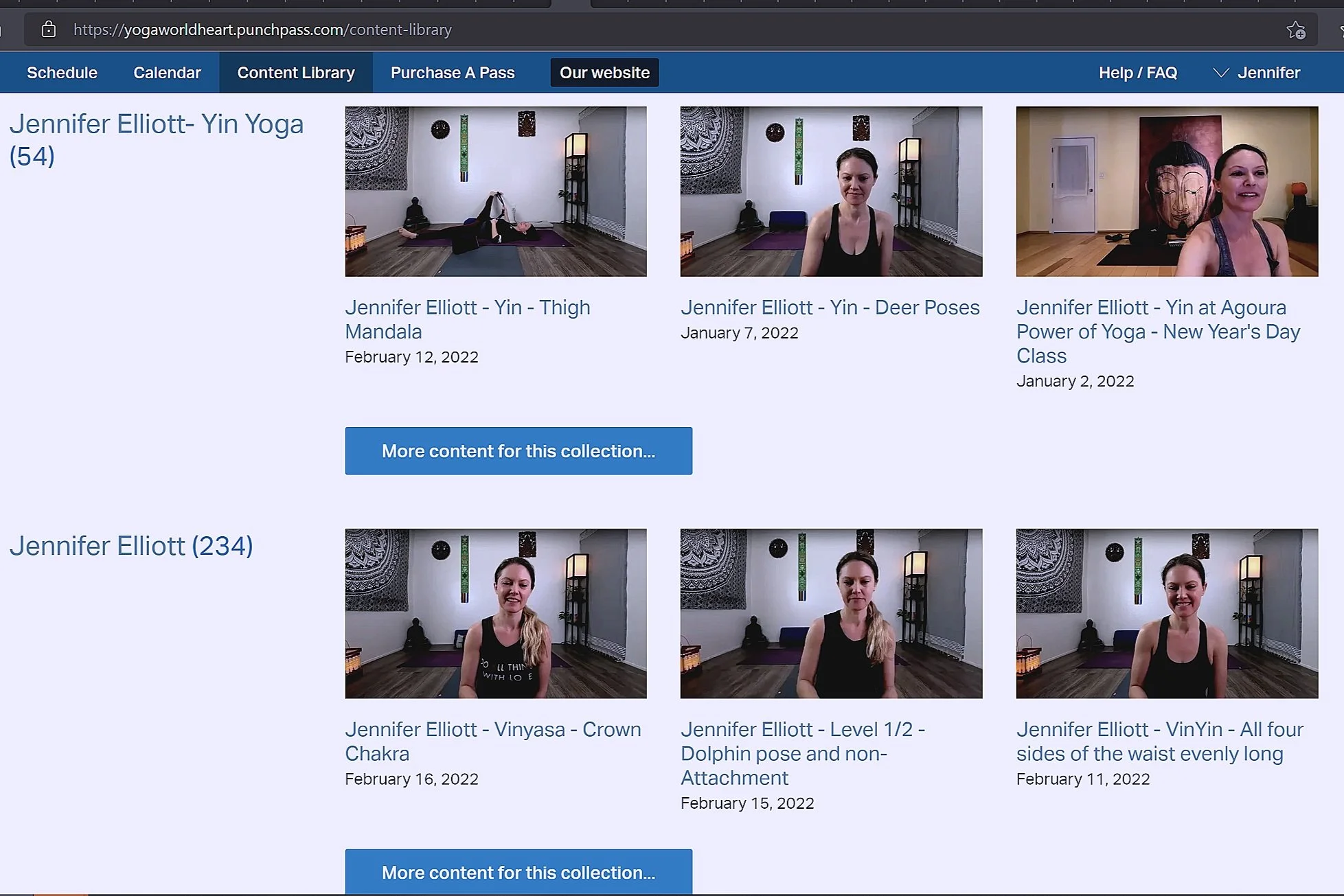The width and height of the screenshot is (1344, 896).
Task: Open Purchase A Pass page
Action: point(453,73)
